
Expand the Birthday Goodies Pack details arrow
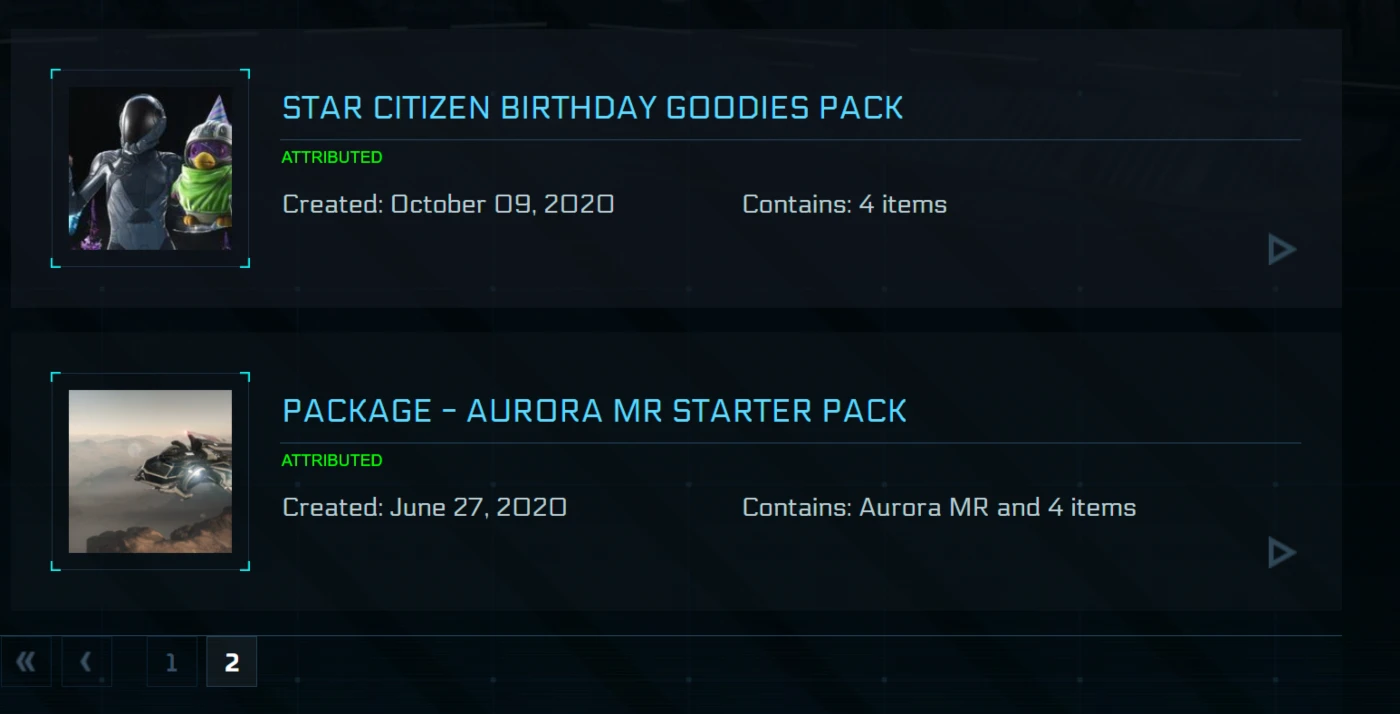tap(1282, 249)
